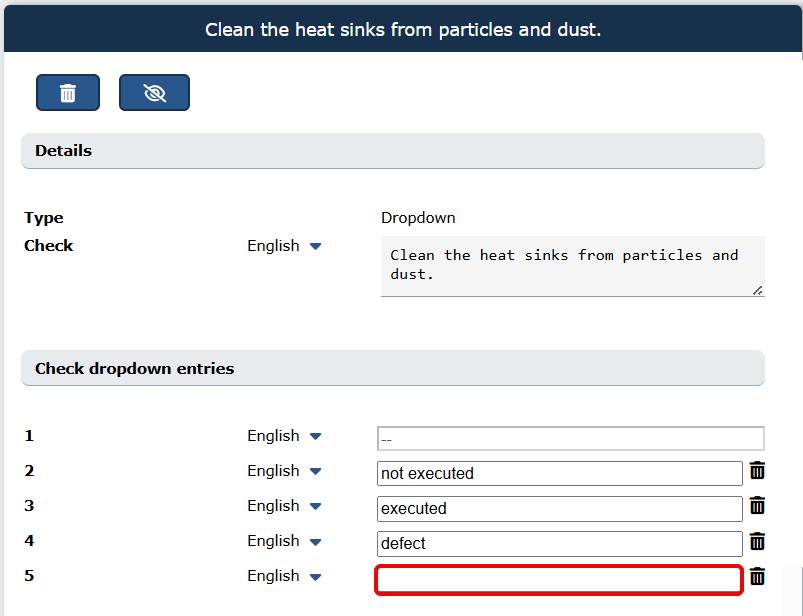Click the 'not executed' input field

(560, 473)
